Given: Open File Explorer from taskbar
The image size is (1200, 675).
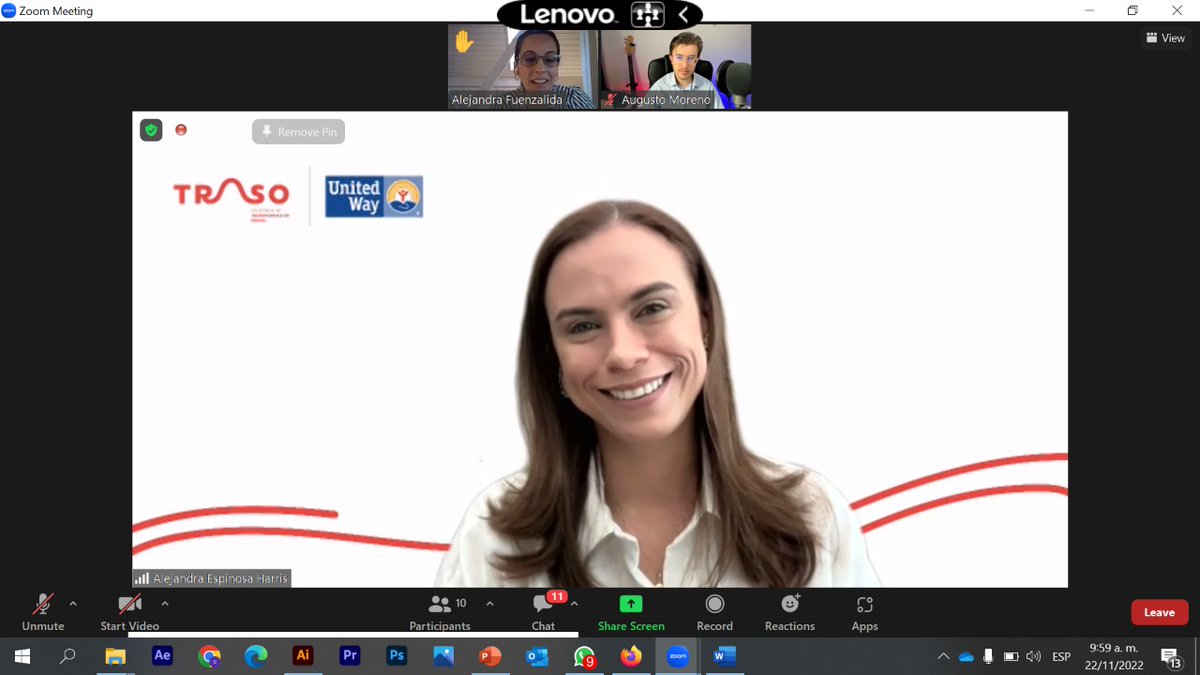Looking at the screenshot, I should 116,656.
